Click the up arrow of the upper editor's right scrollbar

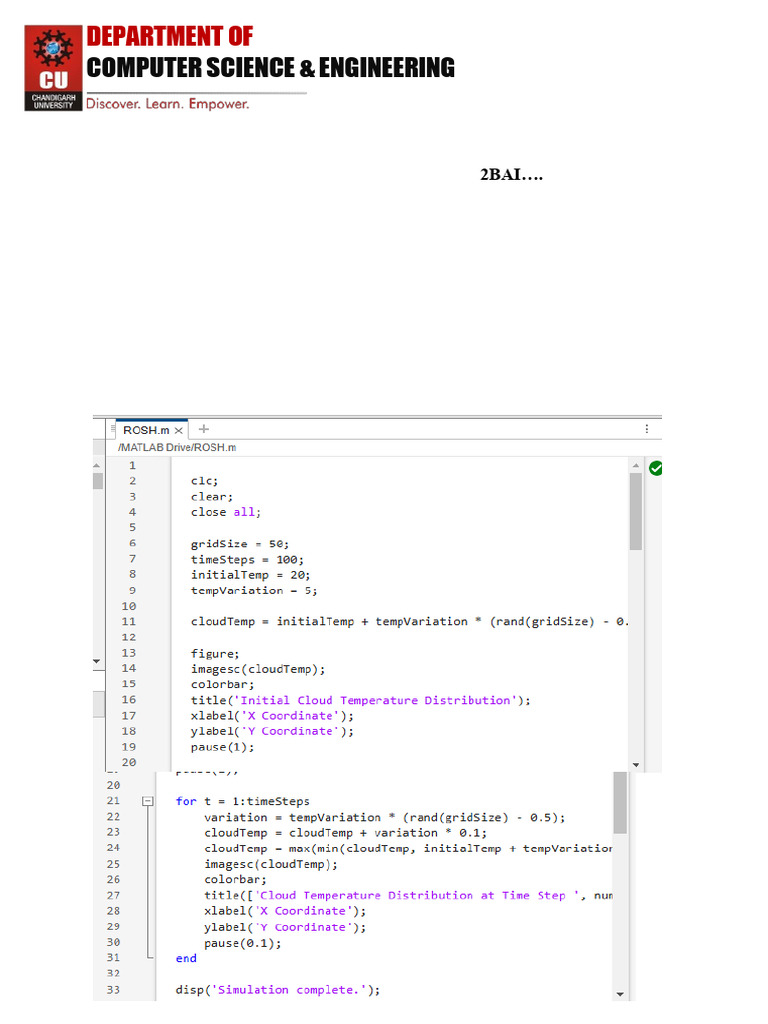(x=635, y=466)
